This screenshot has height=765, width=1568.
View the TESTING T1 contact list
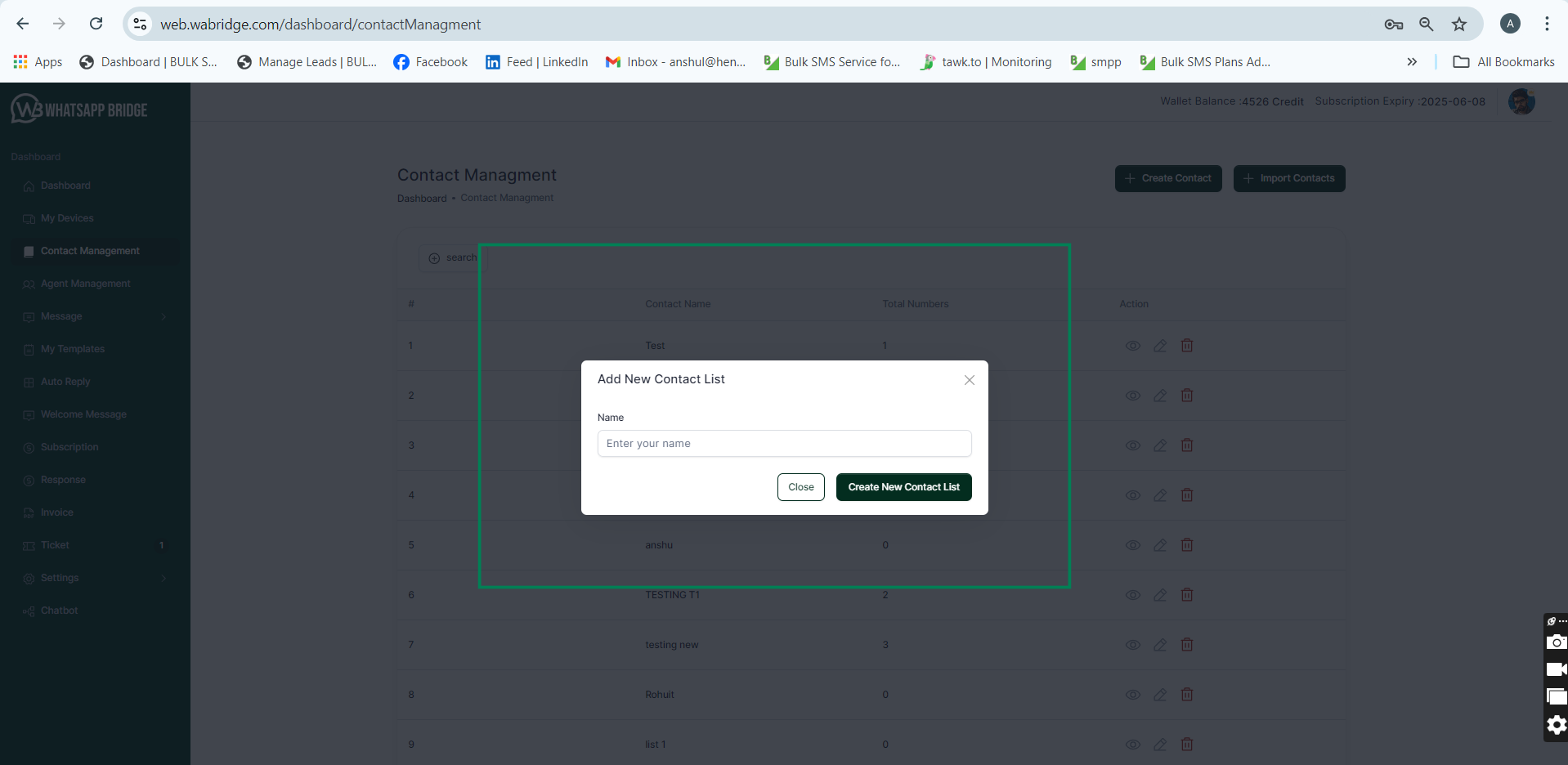click(x=1133, y=595)
